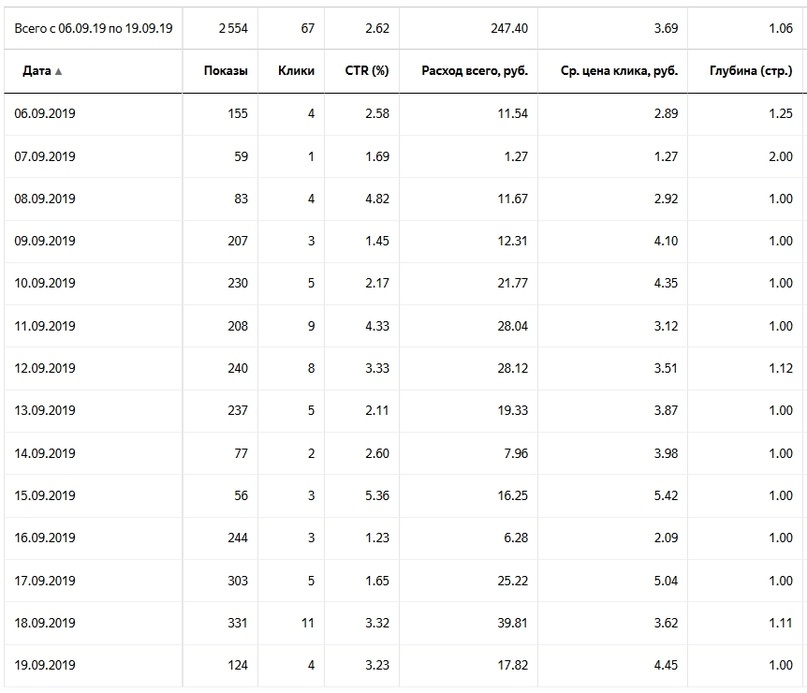The height and width of the screenshot is (693, 807).
Task: Click the total period summary row label
Action: [93, 28]
